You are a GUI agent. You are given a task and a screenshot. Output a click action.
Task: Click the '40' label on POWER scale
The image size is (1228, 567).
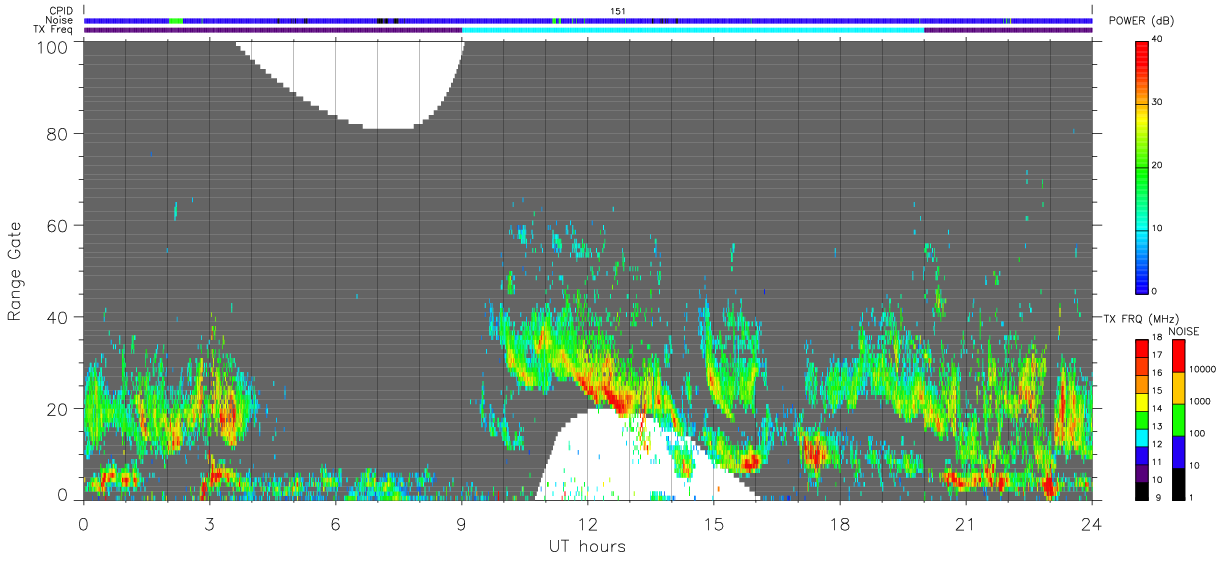coord(1158,40)
